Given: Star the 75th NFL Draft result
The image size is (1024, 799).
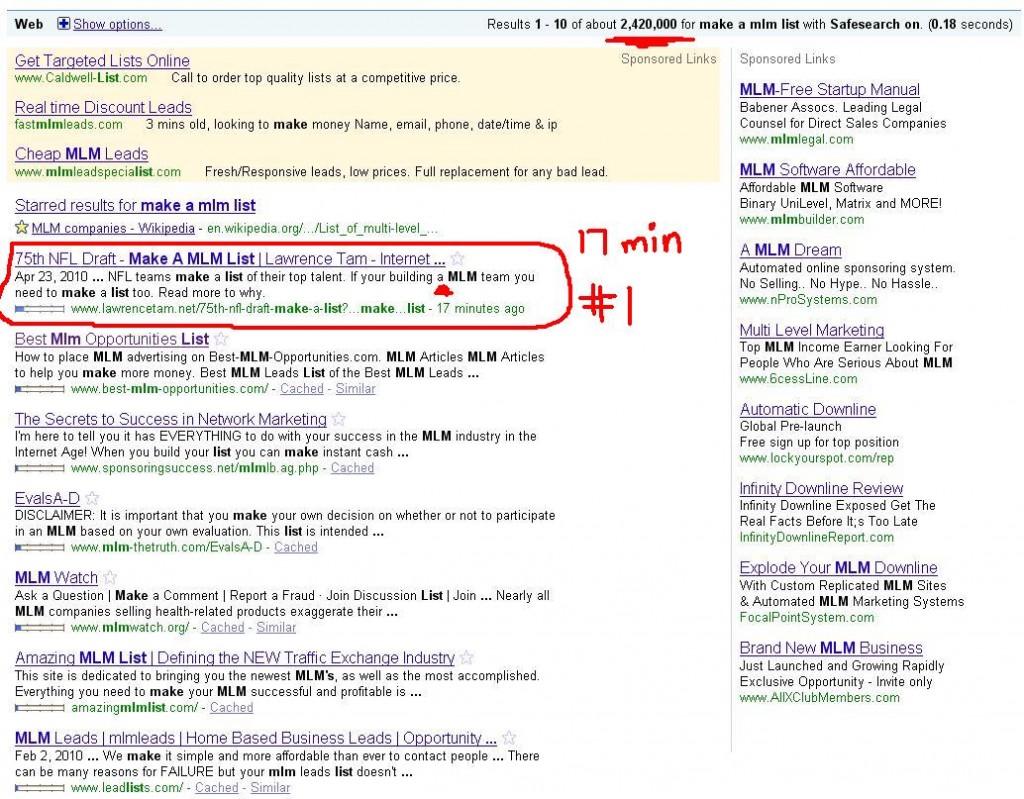Looking at the screenshot, I should point(458,259).
